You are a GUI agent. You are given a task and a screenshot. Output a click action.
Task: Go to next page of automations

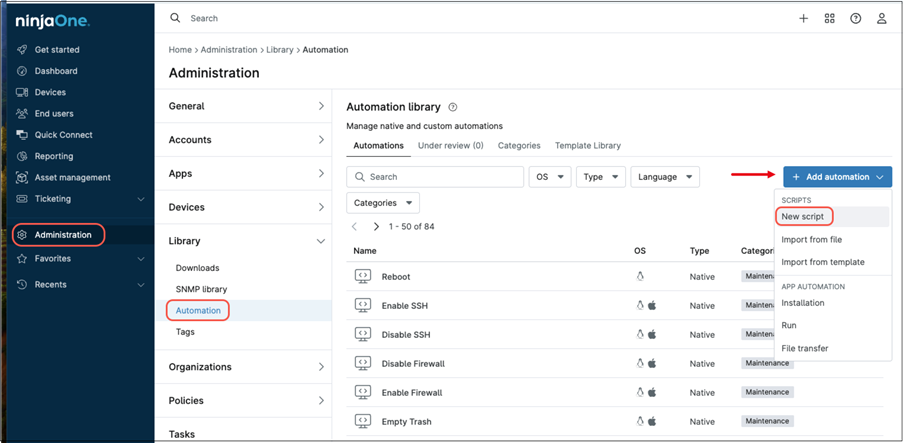coord(376,227)
